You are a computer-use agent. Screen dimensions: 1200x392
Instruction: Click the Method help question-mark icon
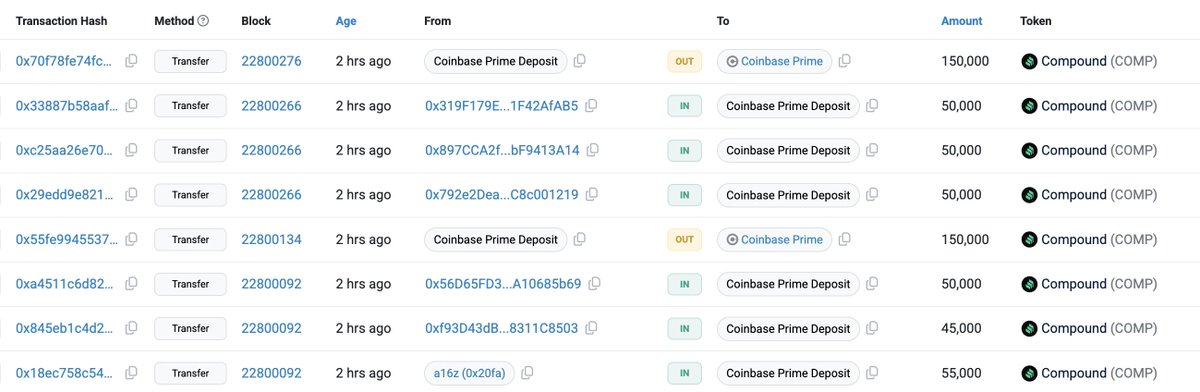coord(204,21)
